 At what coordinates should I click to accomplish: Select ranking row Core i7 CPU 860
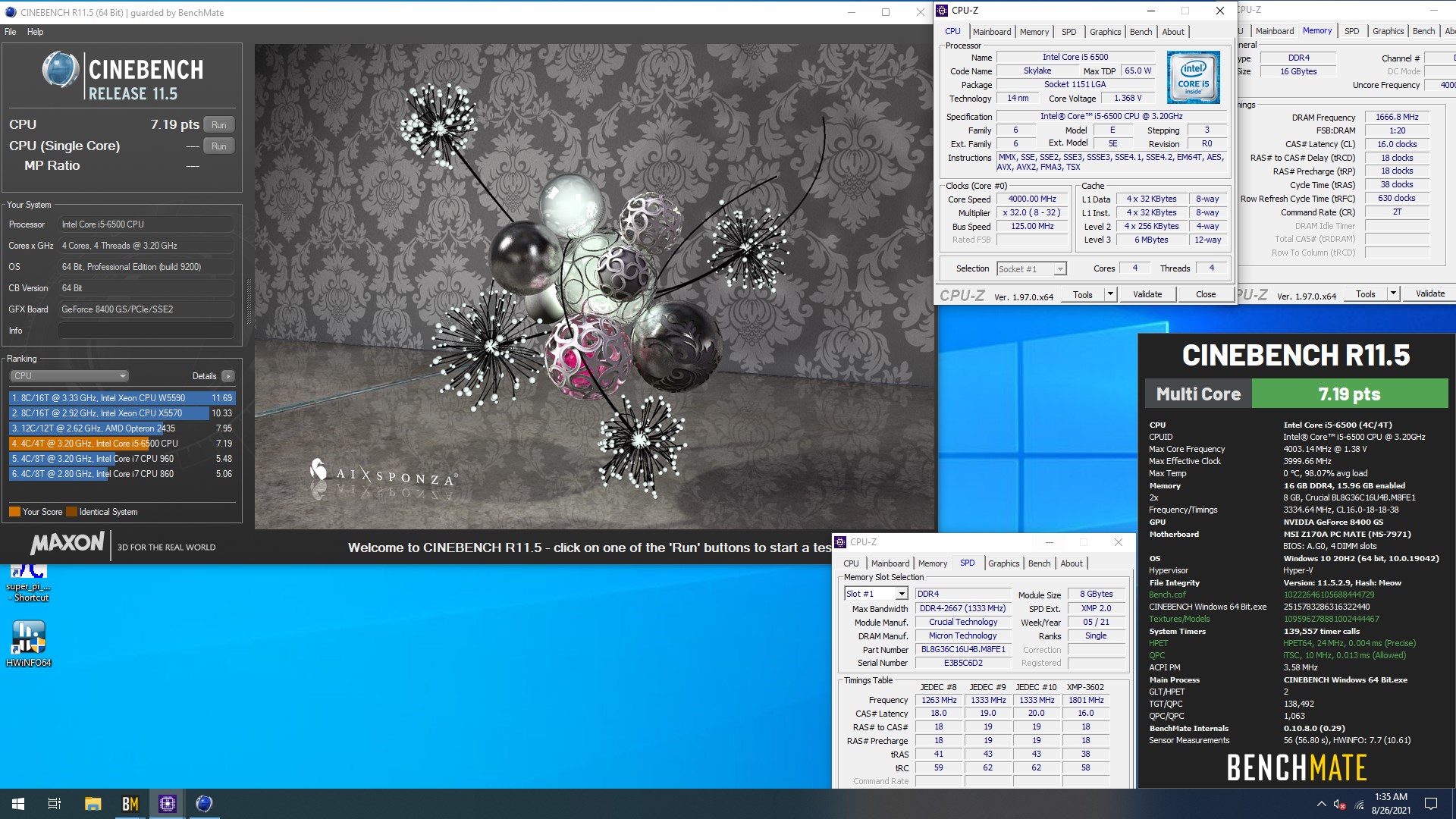(x=122, y=474)
